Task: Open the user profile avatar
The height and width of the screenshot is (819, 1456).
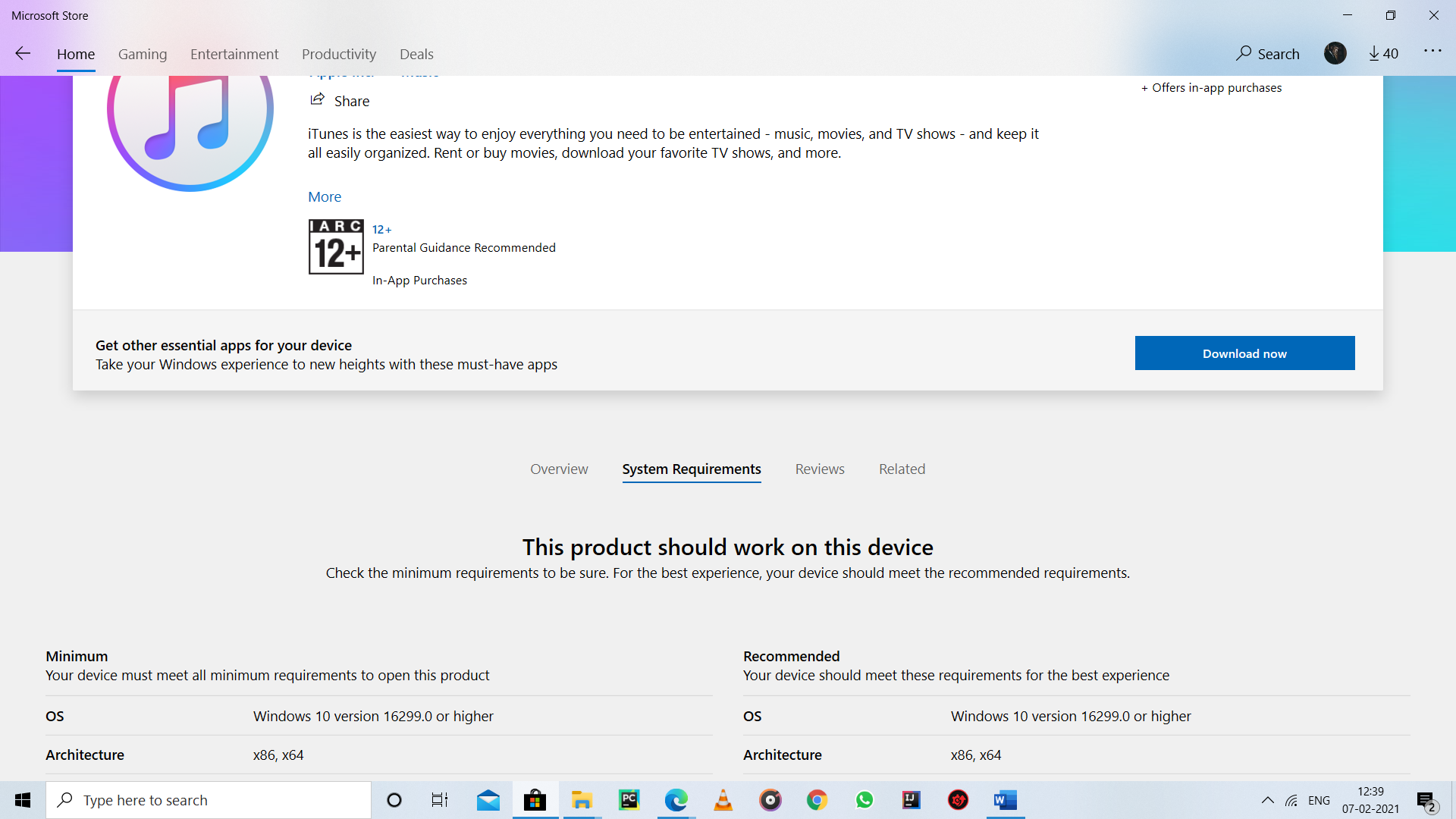Action: pyautogui.click(x=1335, y=53)
